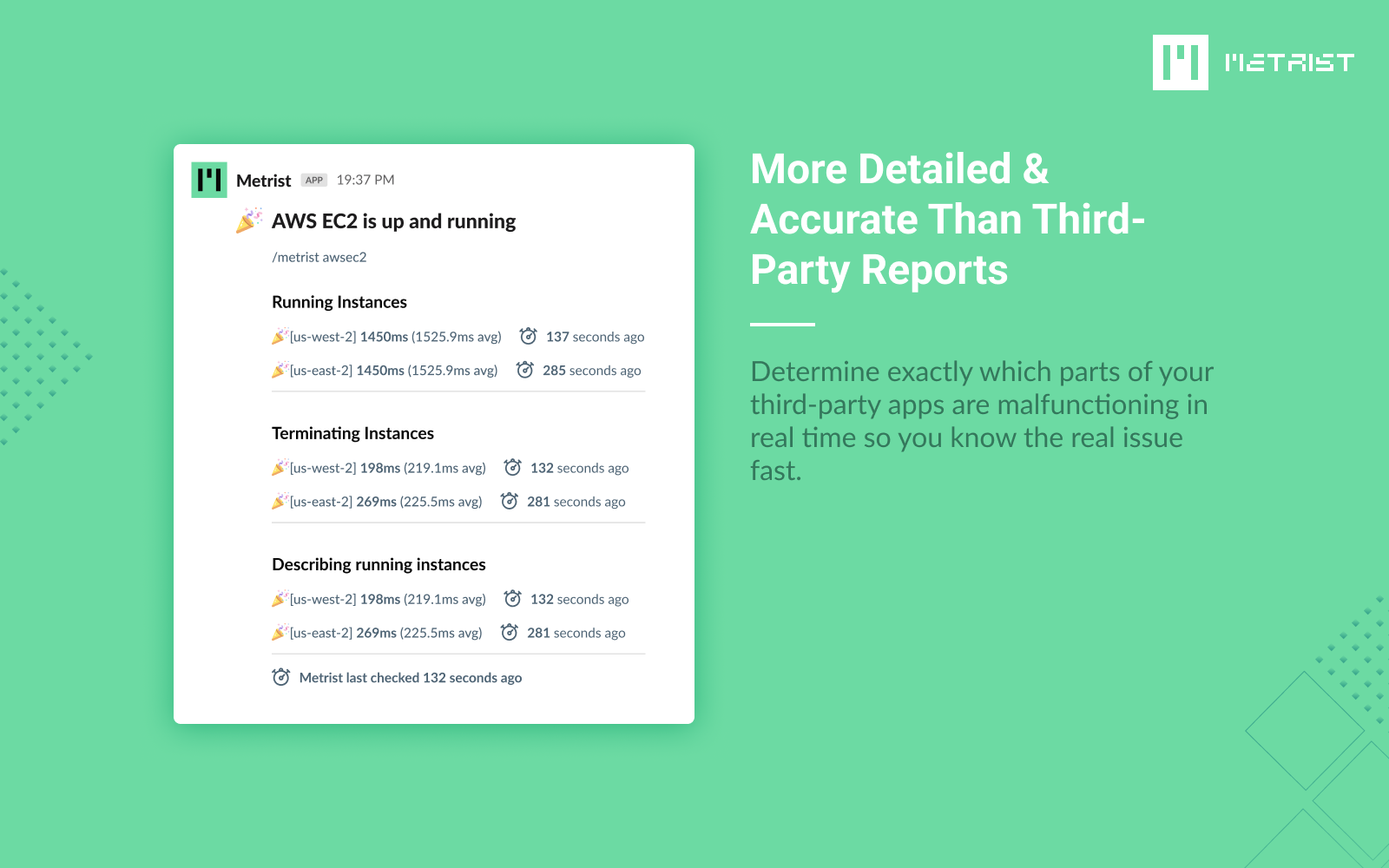1389x868 pixels.
Task: Click party icon on Describing us-west-2 row
Action: [280, 598]
